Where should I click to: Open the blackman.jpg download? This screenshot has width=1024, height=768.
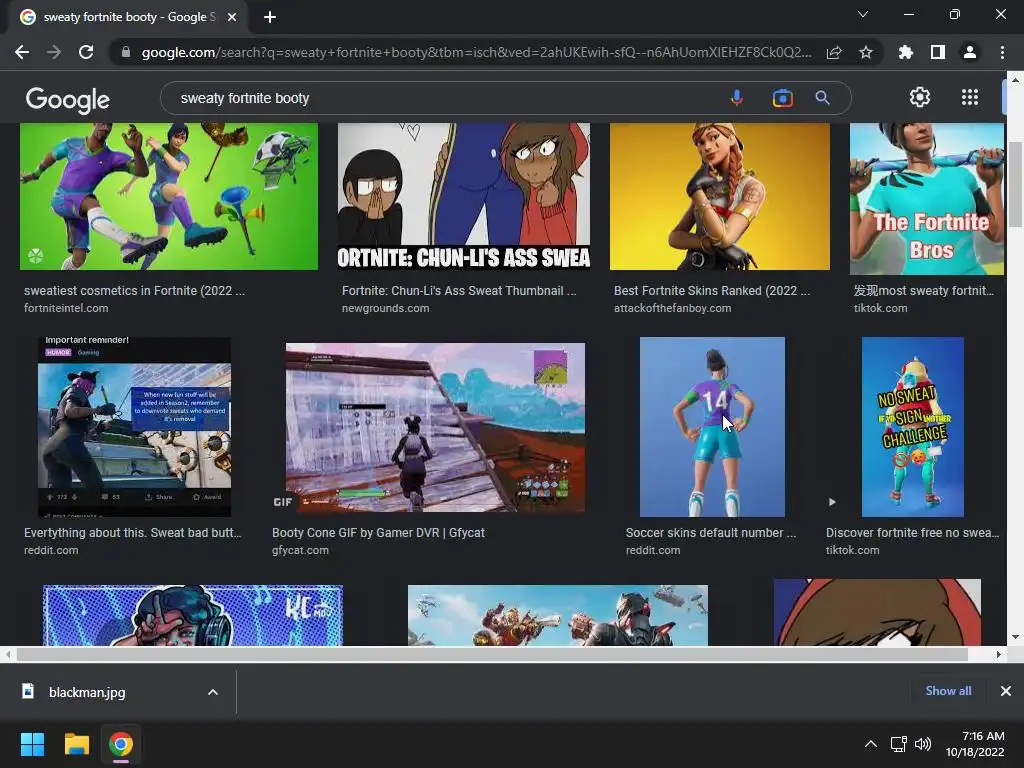point(87,692)
